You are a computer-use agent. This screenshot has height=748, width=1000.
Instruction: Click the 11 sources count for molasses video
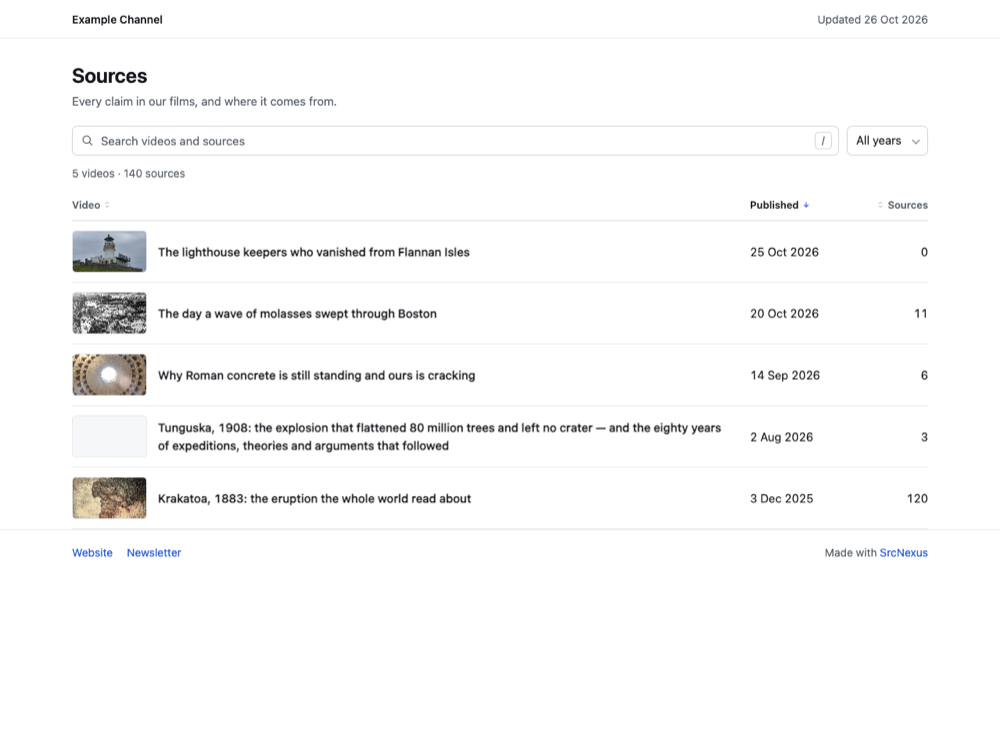coord(921,314)
